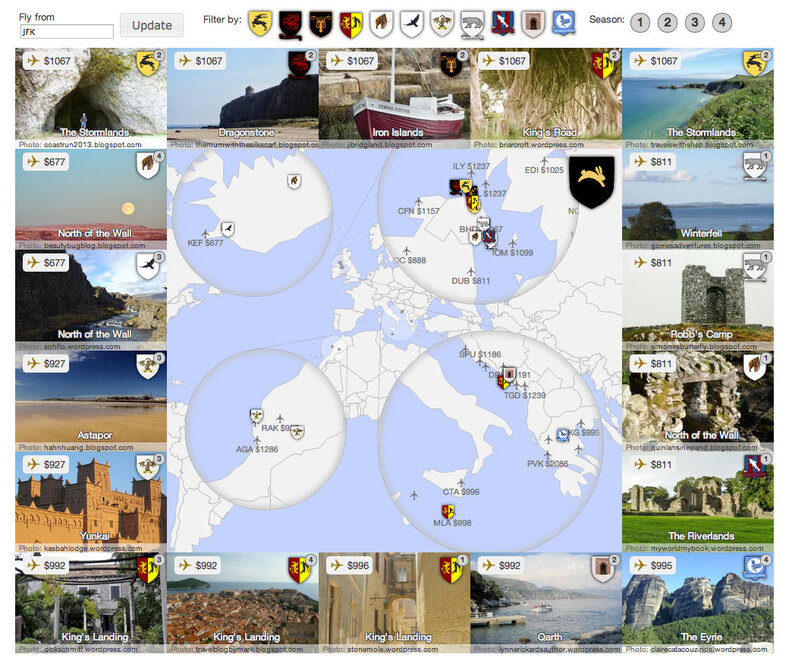Click the Fly from airport input field

click(66, 32)
